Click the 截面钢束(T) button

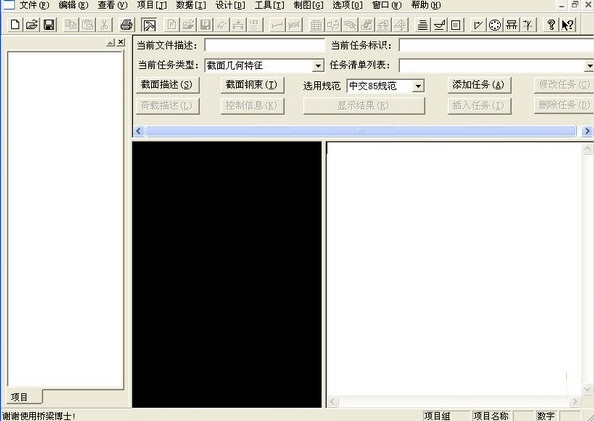click(x=252, y=85)
